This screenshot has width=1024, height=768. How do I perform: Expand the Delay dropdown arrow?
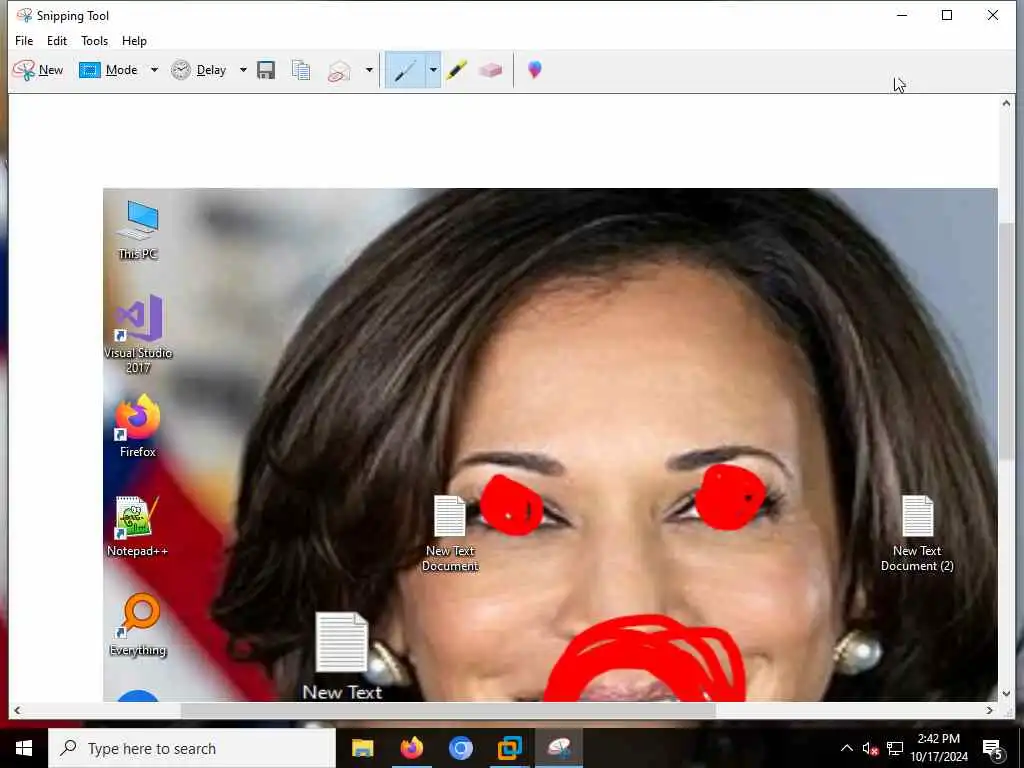pos(243,70)
